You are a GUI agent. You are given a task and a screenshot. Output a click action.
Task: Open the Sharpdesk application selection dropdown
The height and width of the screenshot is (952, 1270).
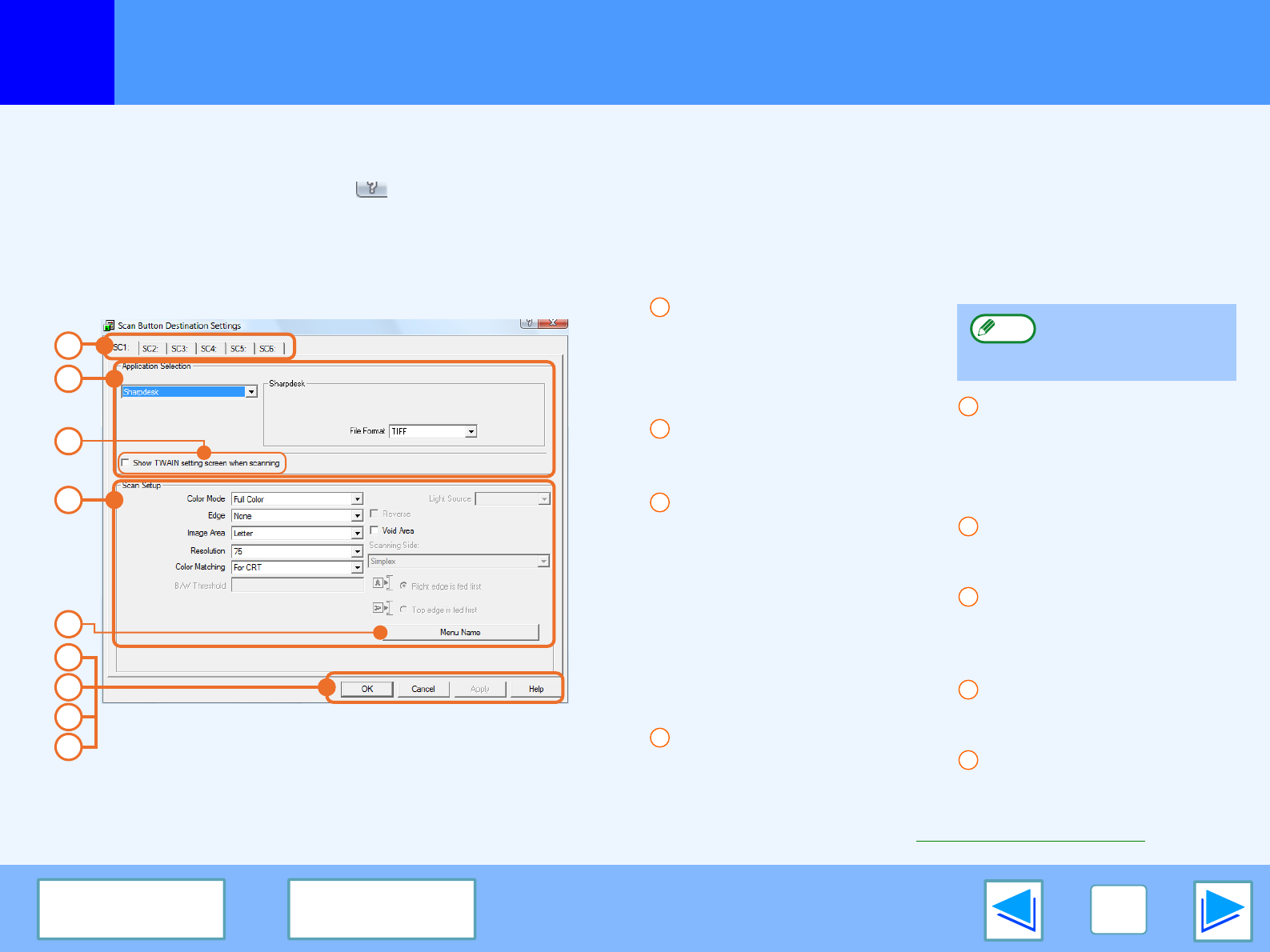point(251,392)
